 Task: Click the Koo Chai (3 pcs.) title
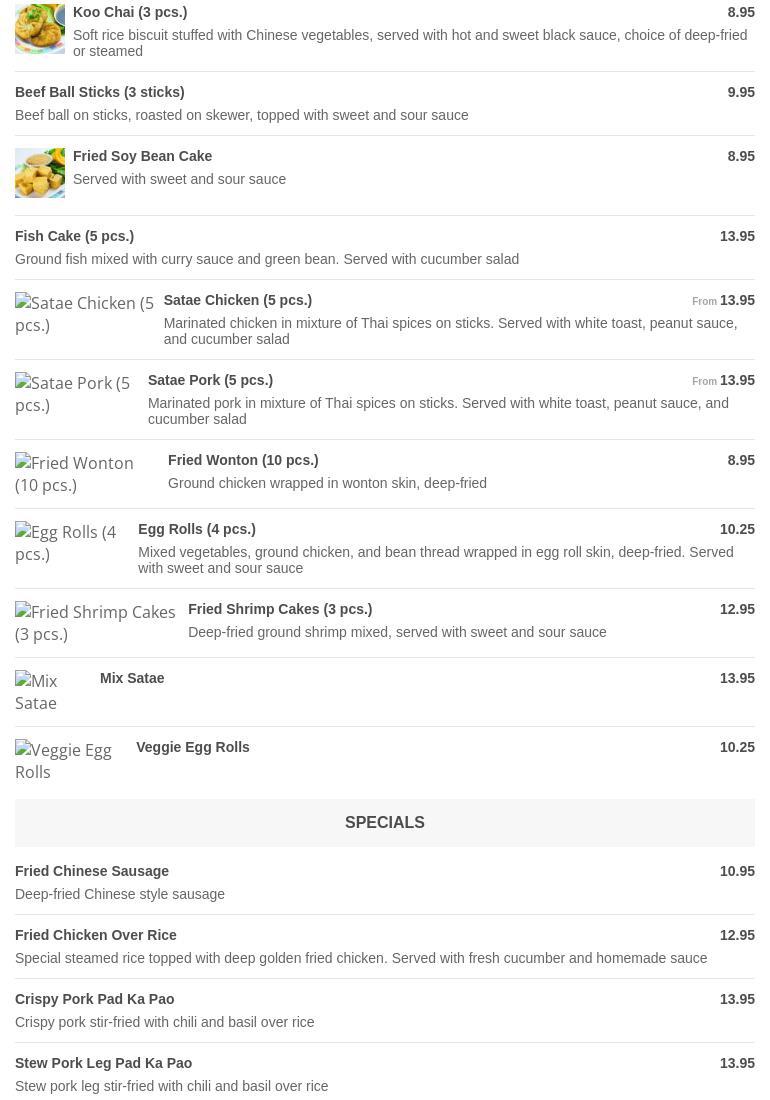(130, 12)
